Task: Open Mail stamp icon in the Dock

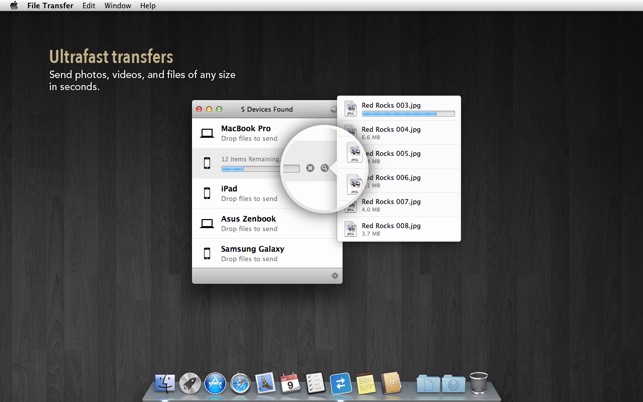Action: tap(265, 383)
